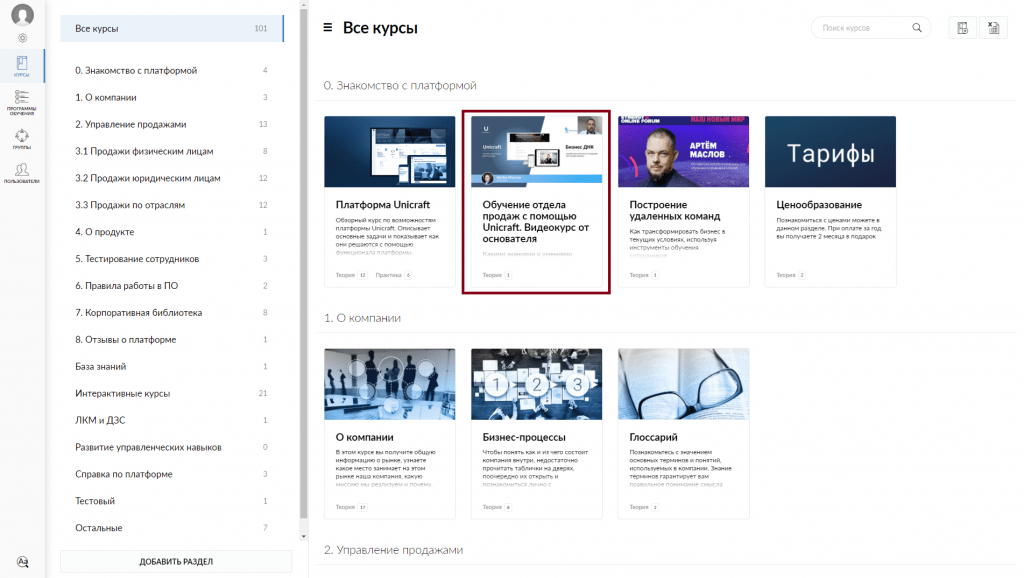
Task: Open the Тарифы course thumbnail
Action: [831, 152]
